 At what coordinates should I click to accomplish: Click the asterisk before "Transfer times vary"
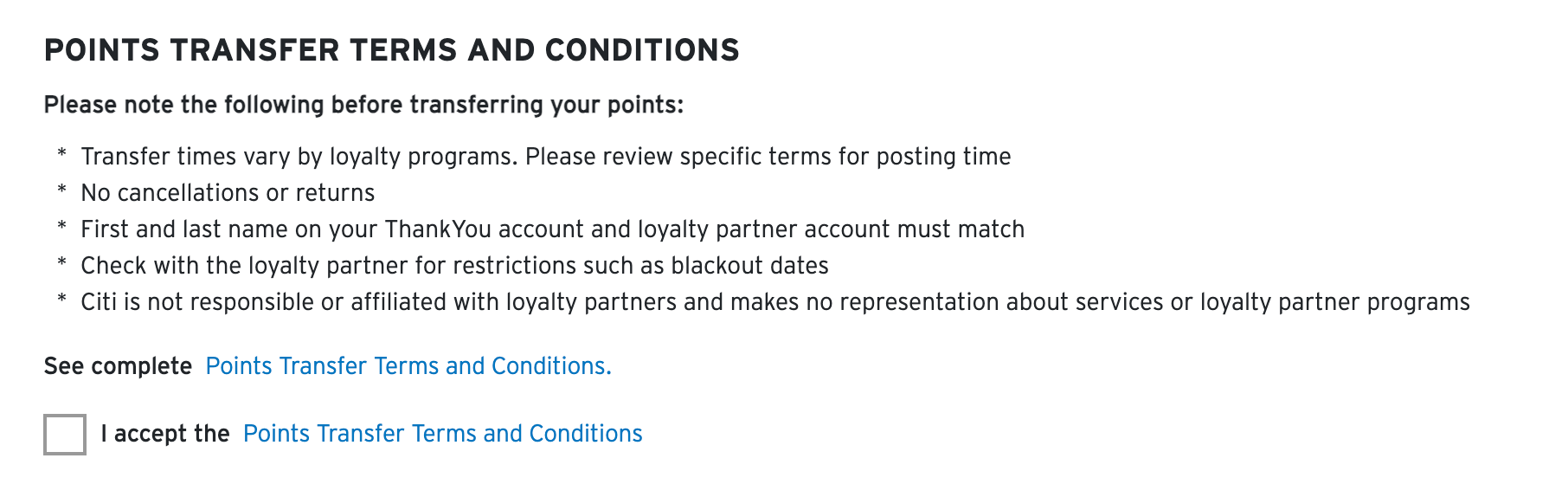61,155
